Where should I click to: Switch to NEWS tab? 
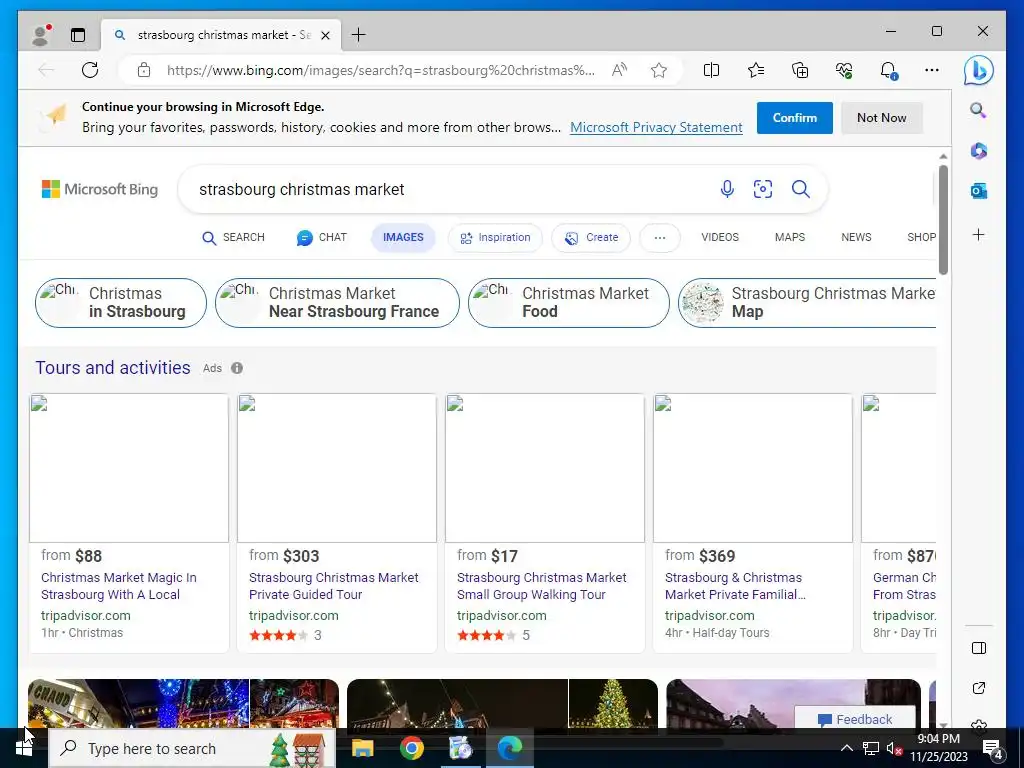[x=856, y=238]
